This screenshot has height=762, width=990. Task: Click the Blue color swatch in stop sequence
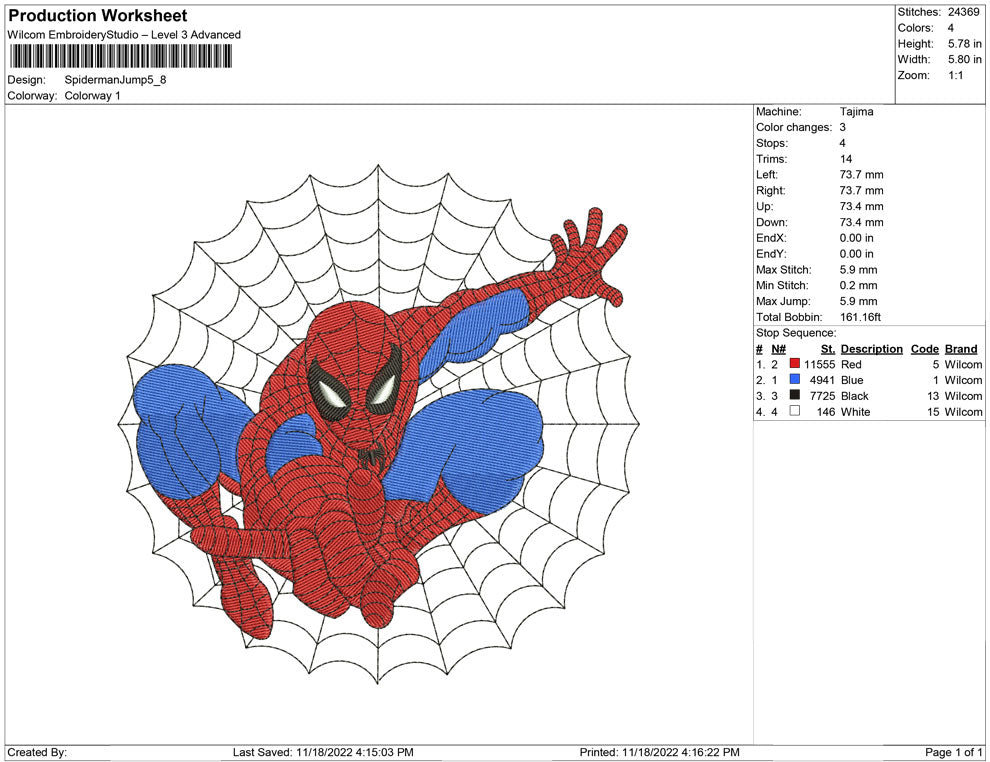(794, 379)
